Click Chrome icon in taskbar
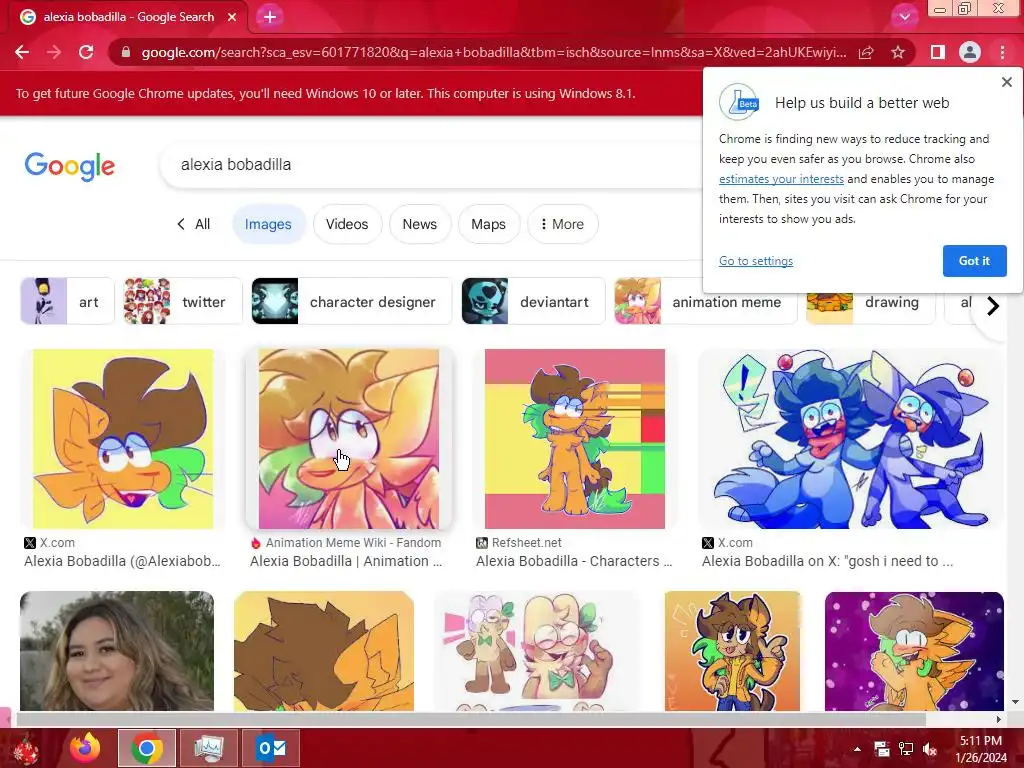This screenshot has width=1024, height=768. (147, 748)
